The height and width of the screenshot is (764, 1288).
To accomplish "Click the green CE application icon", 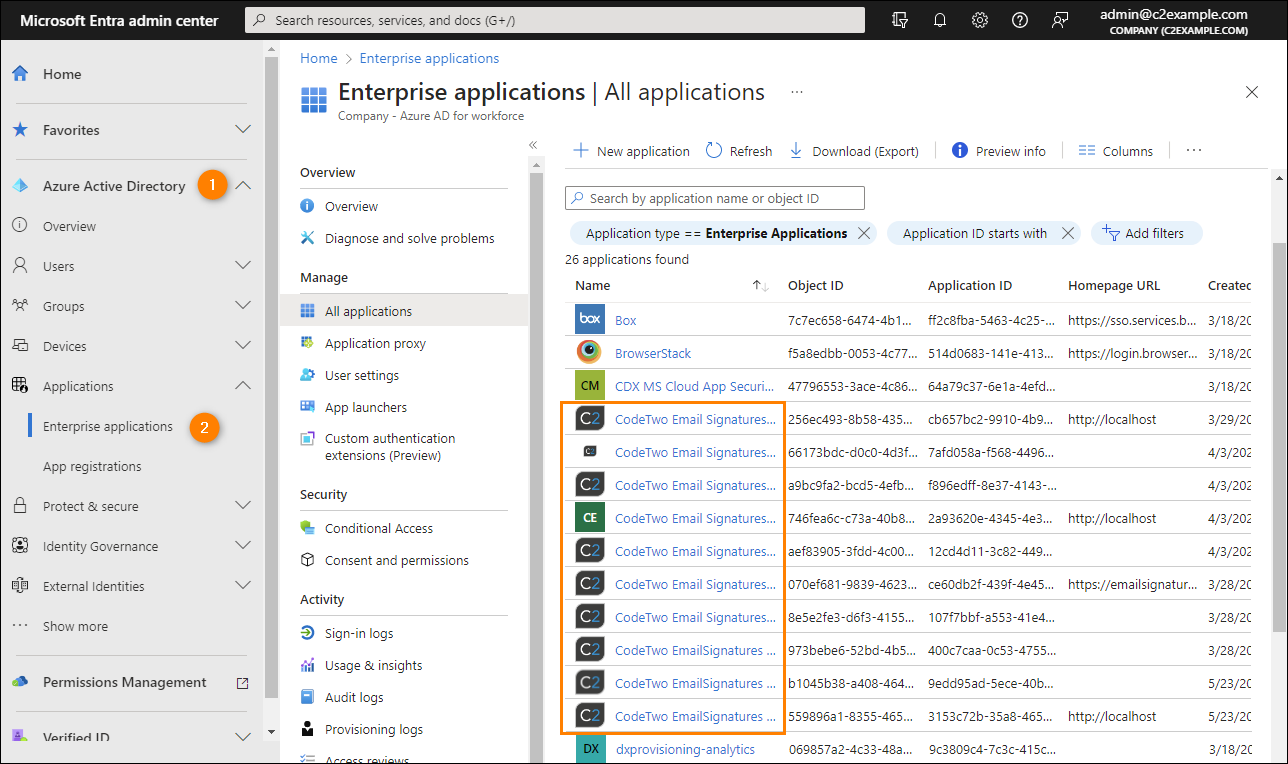I will pyautogui.click(x=590, y=518).
